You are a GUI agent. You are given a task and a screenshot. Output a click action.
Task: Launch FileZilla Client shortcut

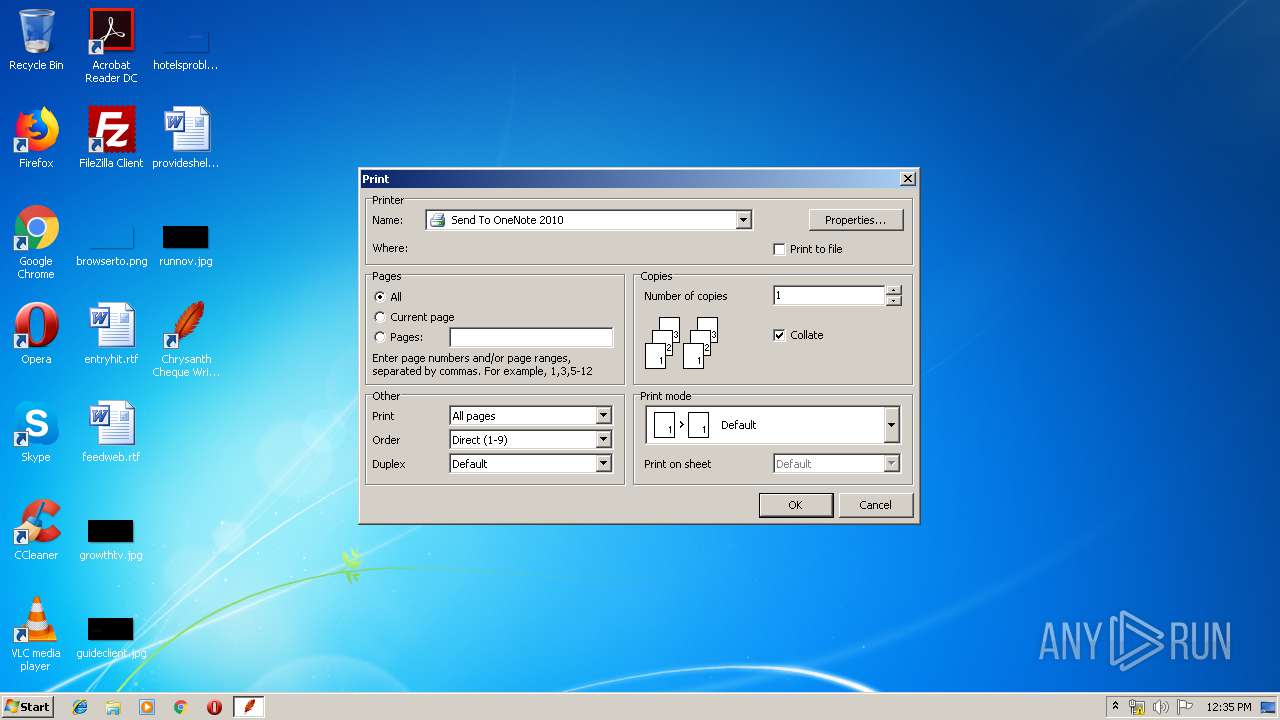pyautogui.click(x=111, y=138)
